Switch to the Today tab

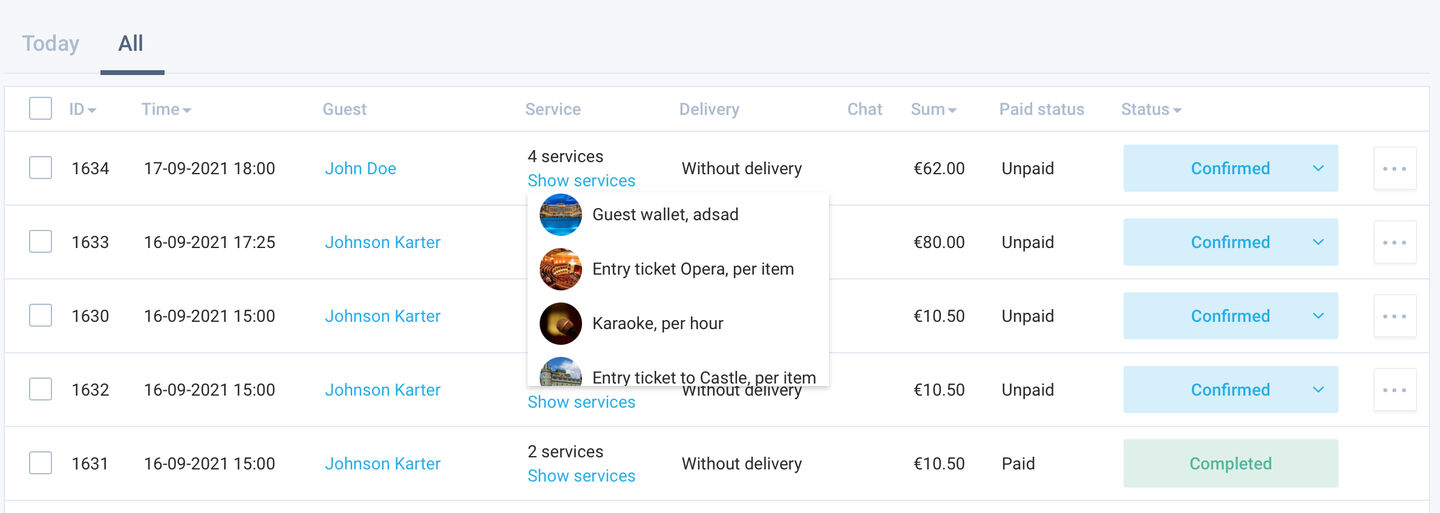[x=50, y=43]
